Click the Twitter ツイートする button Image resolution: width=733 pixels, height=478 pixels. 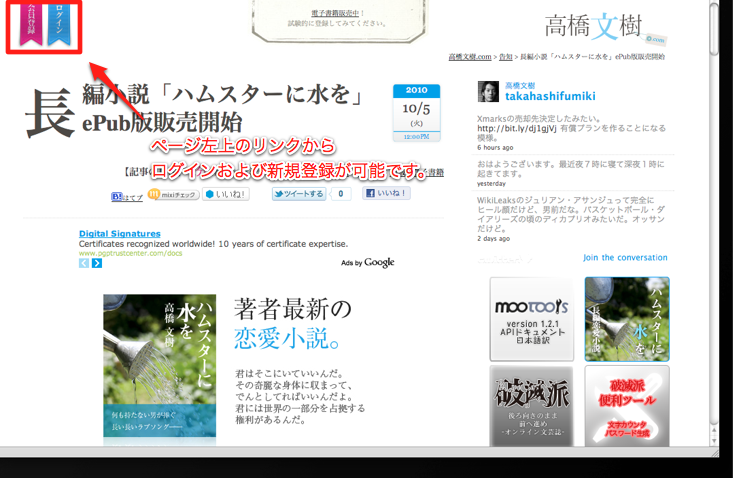click(x=299, y=194)
